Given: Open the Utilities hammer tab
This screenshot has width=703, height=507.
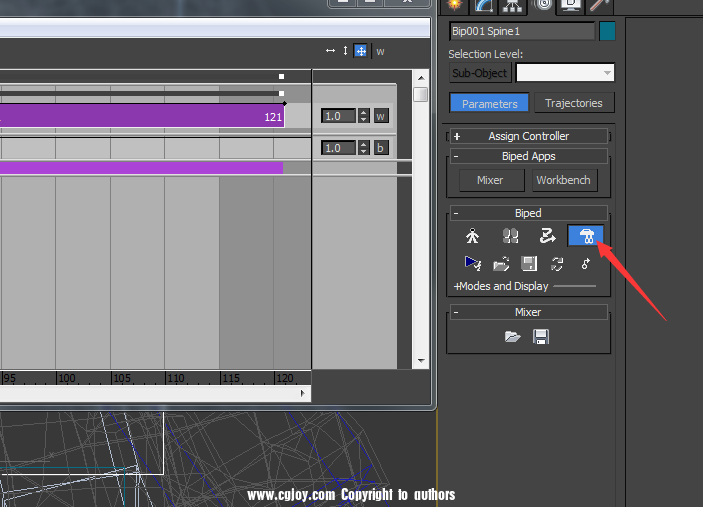Looking at the screenshot, I should 599,5.
